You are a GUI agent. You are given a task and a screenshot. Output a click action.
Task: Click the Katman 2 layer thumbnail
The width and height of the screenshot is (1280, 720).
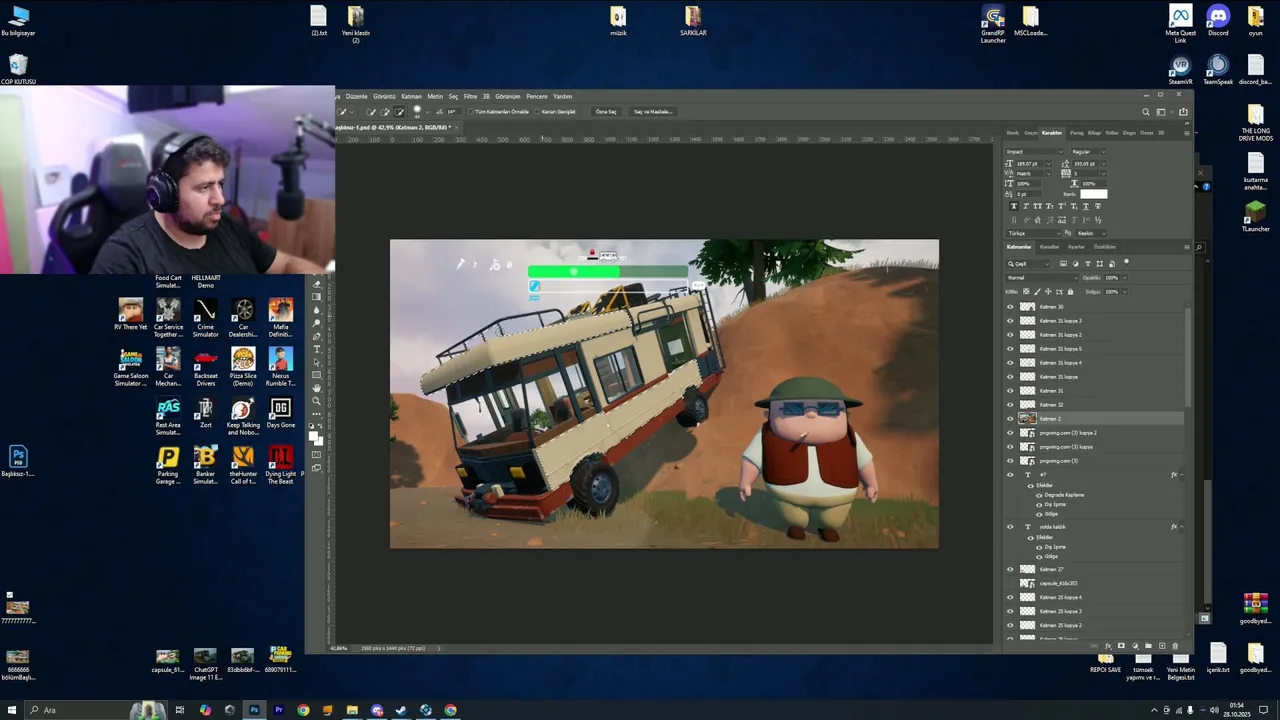[1027, 419]
